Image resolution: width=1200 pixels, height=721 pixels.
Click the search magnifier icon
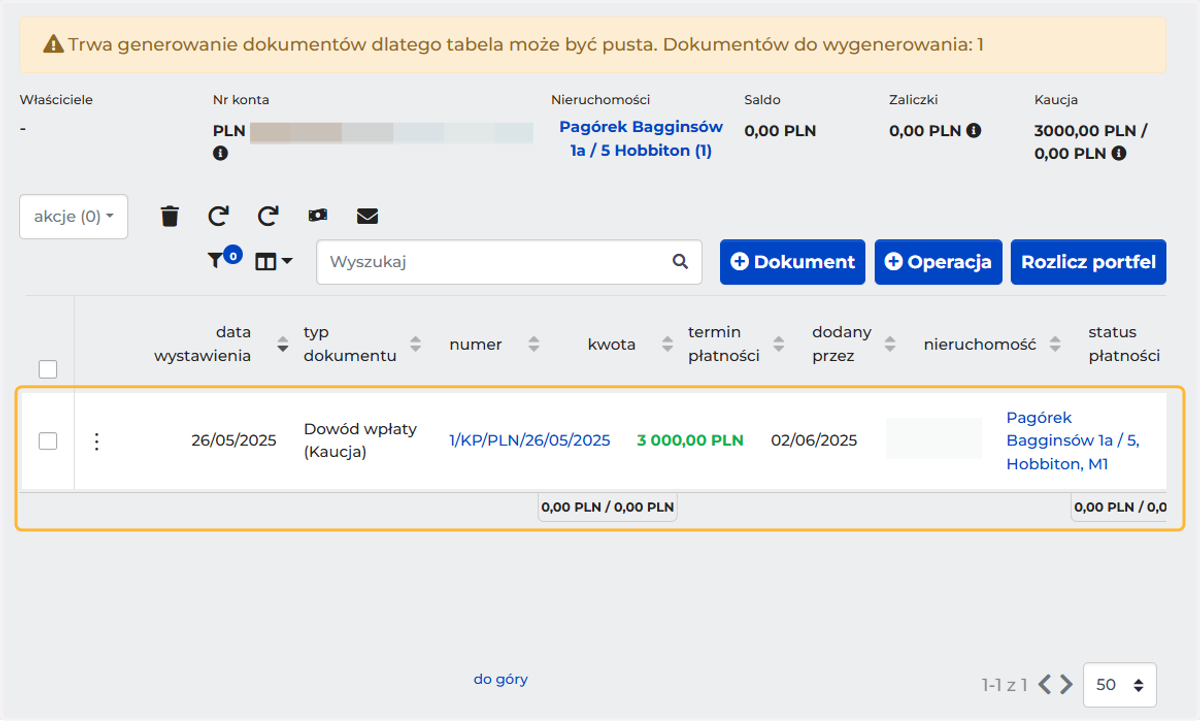680,262
